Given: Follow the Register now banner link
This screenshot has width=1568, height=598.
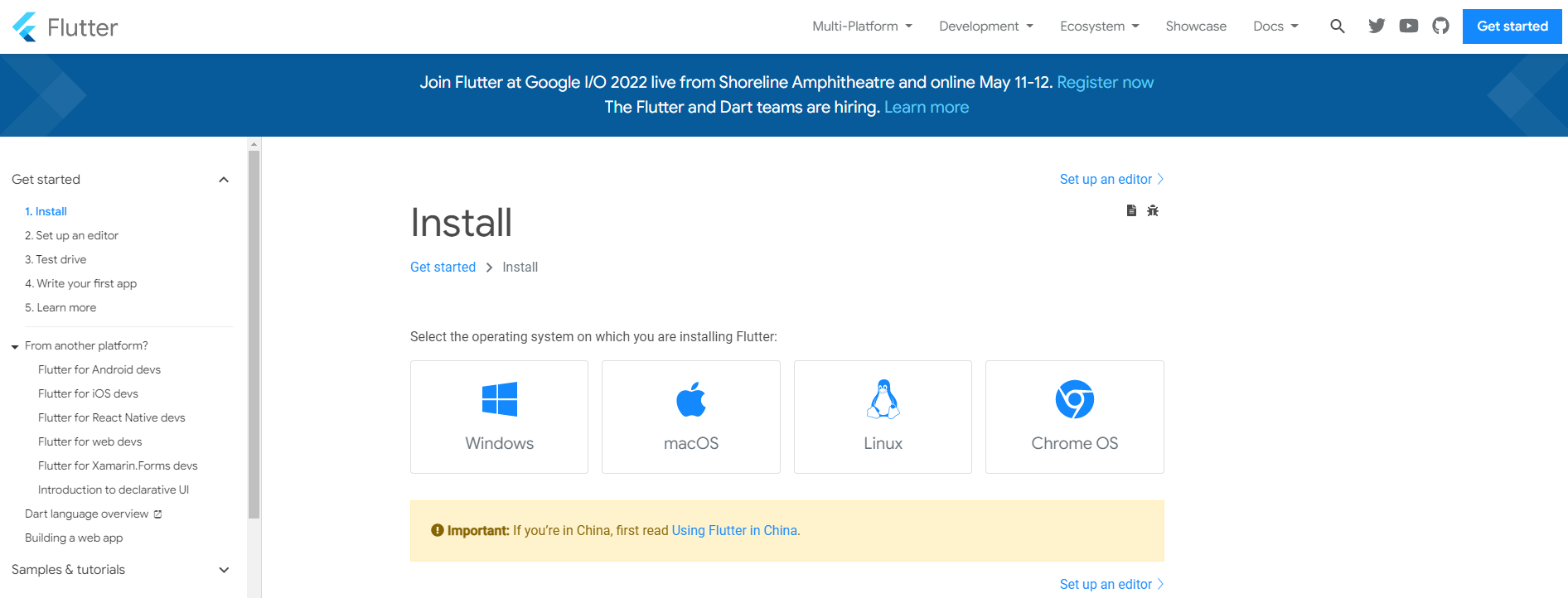Looking at the screenshot, I should coord(1105,82).
